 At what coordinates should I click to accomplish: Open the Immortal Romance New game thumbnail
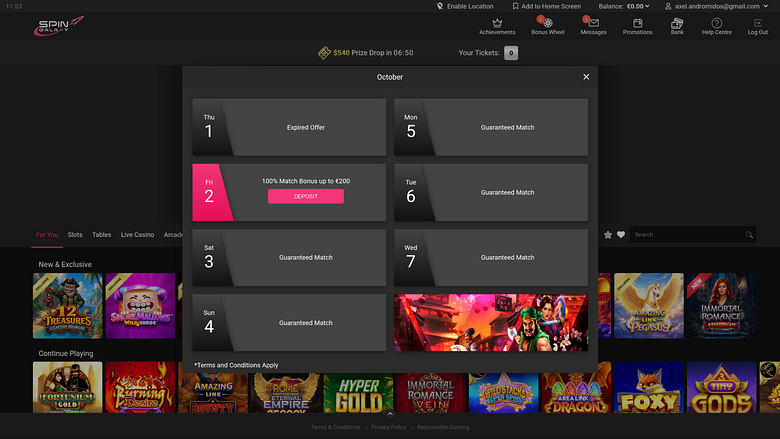tap(721, 306)
